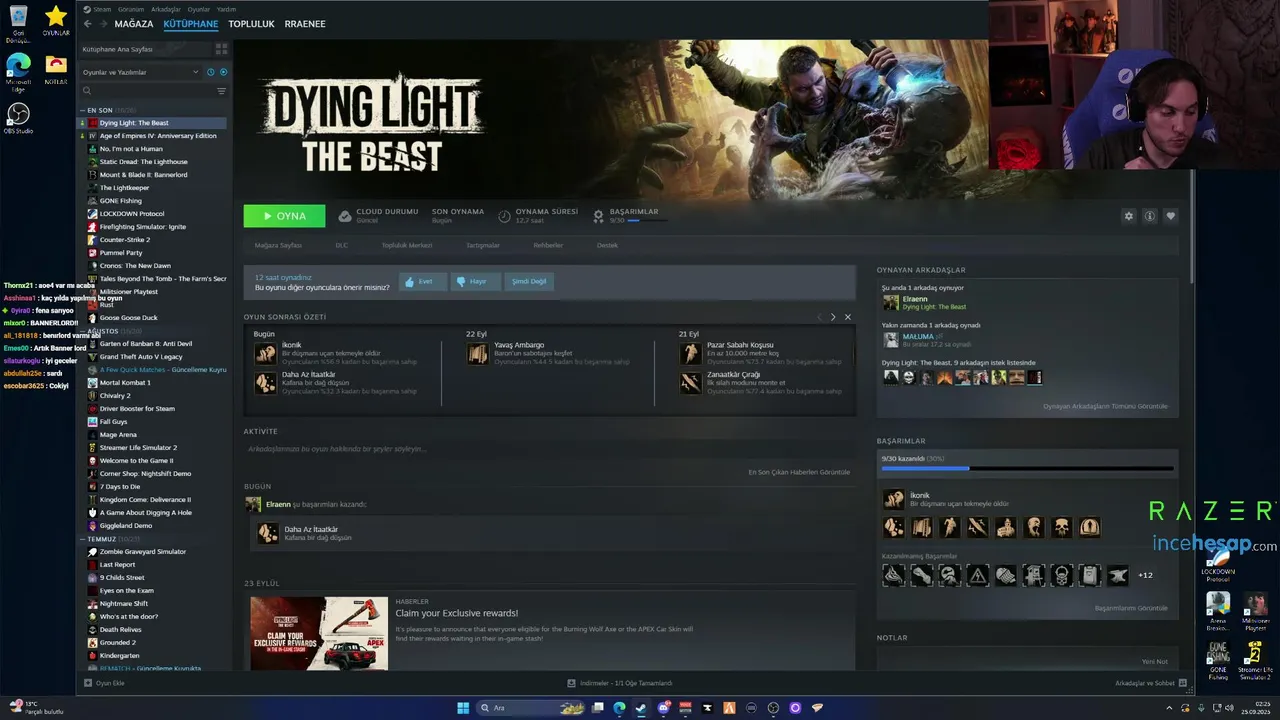Switch library to grid view icon
Viewport: 1280px width, 720px height.
221,48
